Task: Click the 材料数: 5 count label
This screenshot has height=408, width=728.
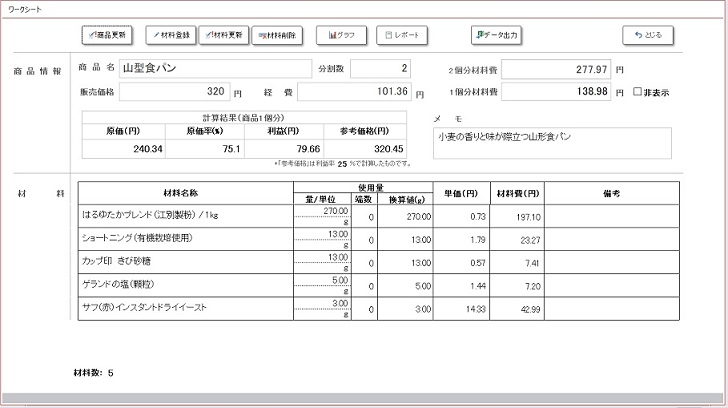Action: point(93,373)
